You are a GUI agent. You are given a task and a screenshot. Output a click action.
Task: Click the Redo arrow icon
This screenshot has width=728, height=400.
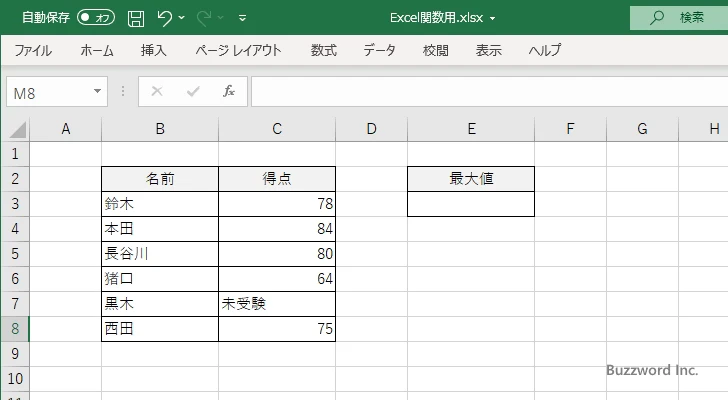click(204, 18)
